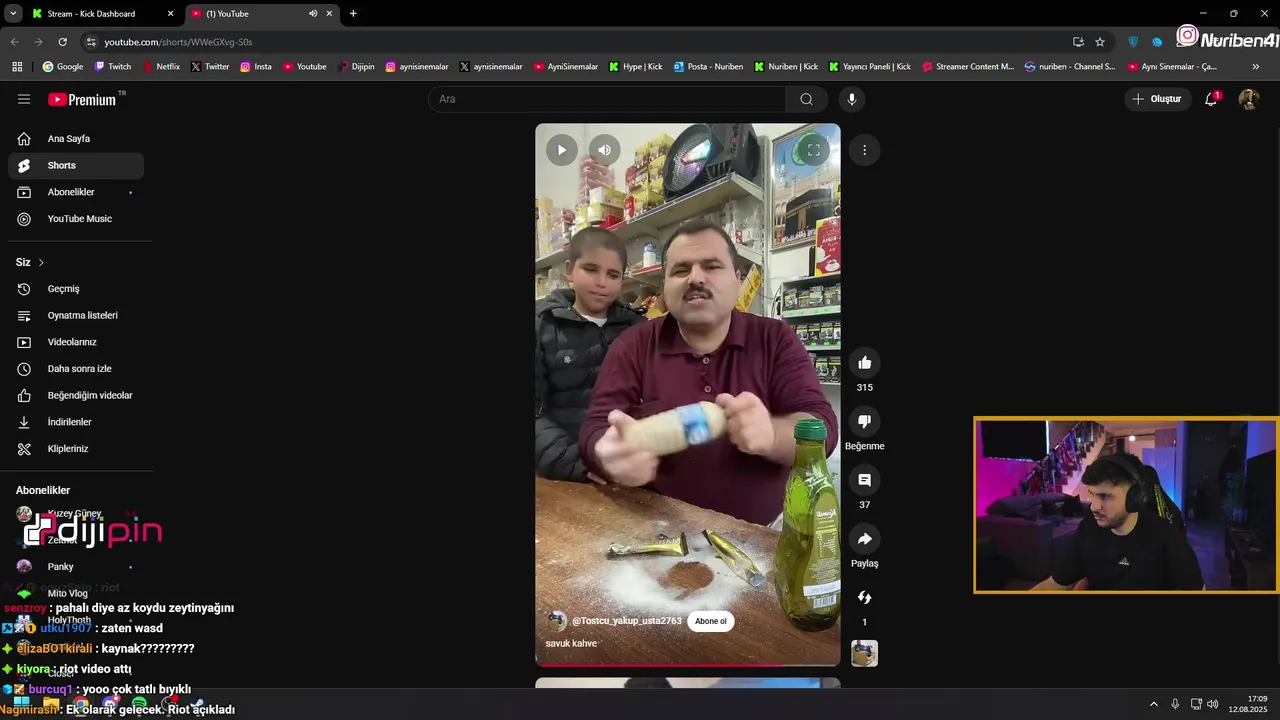Open the Shorts three-dot more options menu
1280x720 pixels.
(x=864, y=150)
